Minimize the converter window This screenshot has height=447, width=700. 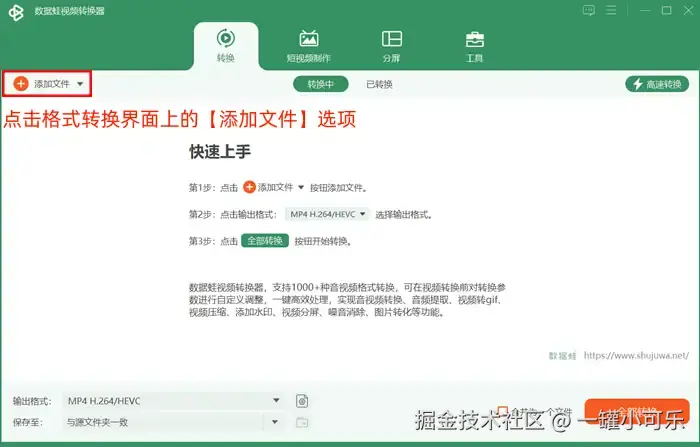tap(645, 10)
